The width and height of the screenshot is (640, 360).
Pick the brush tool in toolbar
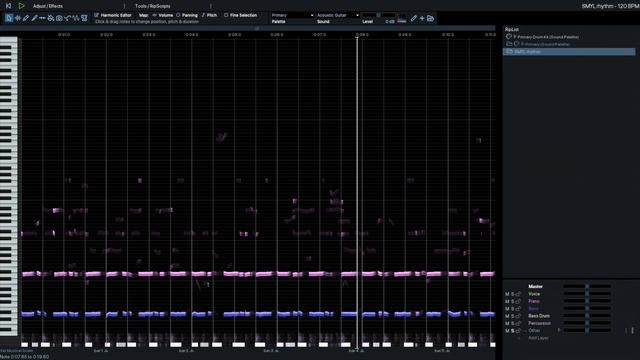[34, 18]
